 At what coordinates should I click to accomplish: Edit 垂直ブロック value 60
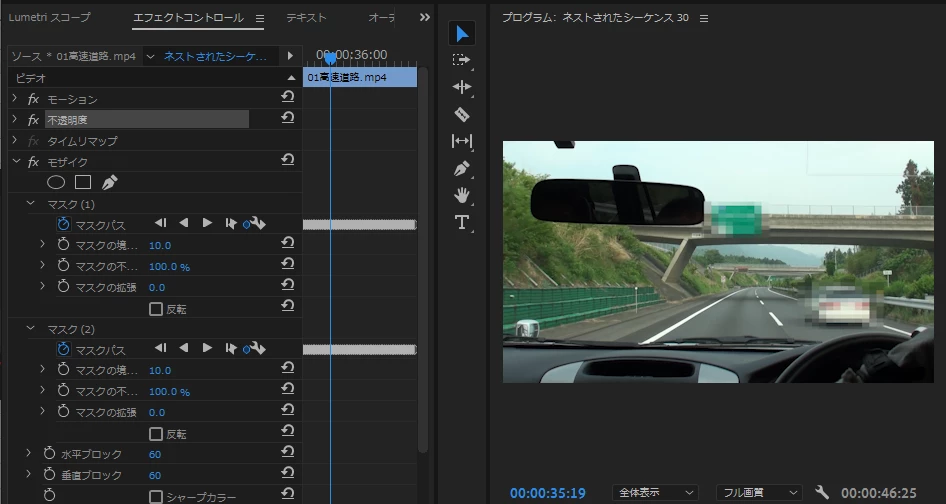(x=155, y=475)
